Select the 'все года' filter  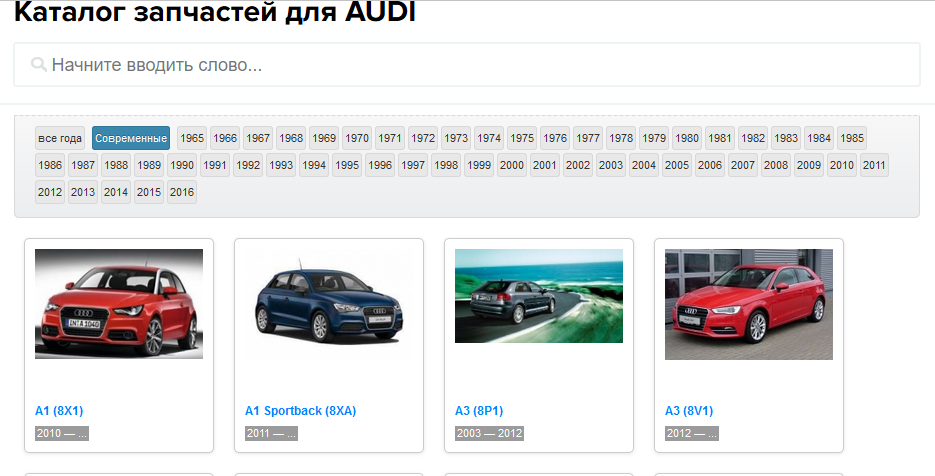pyautogui.click(x=60, y=138)
